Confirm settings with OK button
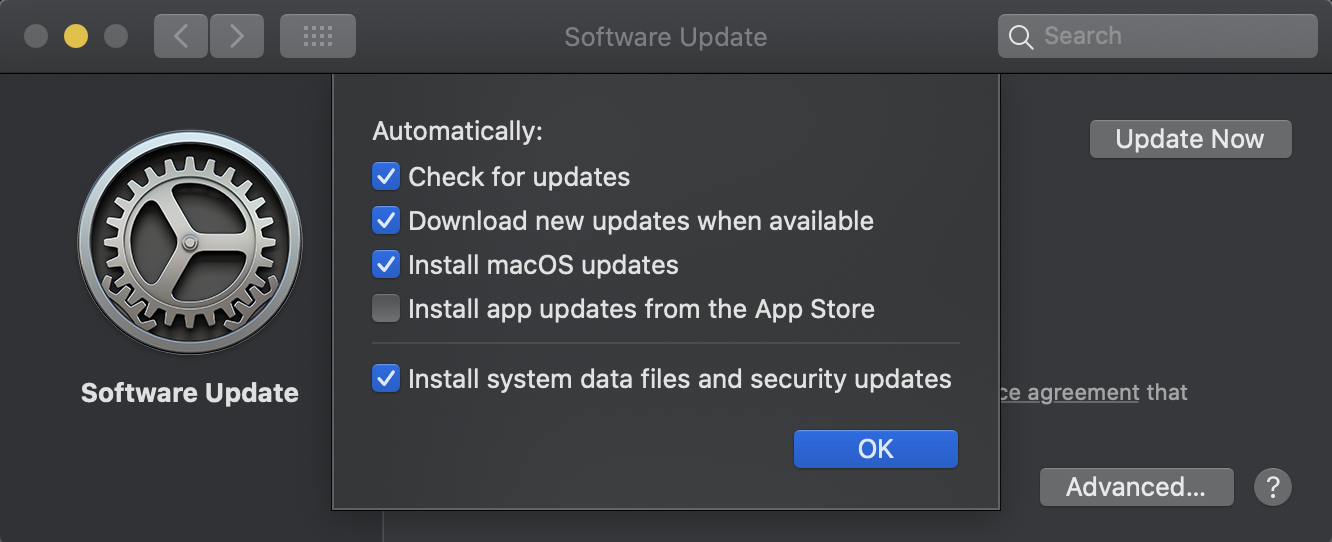This screenshot has width=1332, height=542. pyautogui.click(x=876, y=449)
